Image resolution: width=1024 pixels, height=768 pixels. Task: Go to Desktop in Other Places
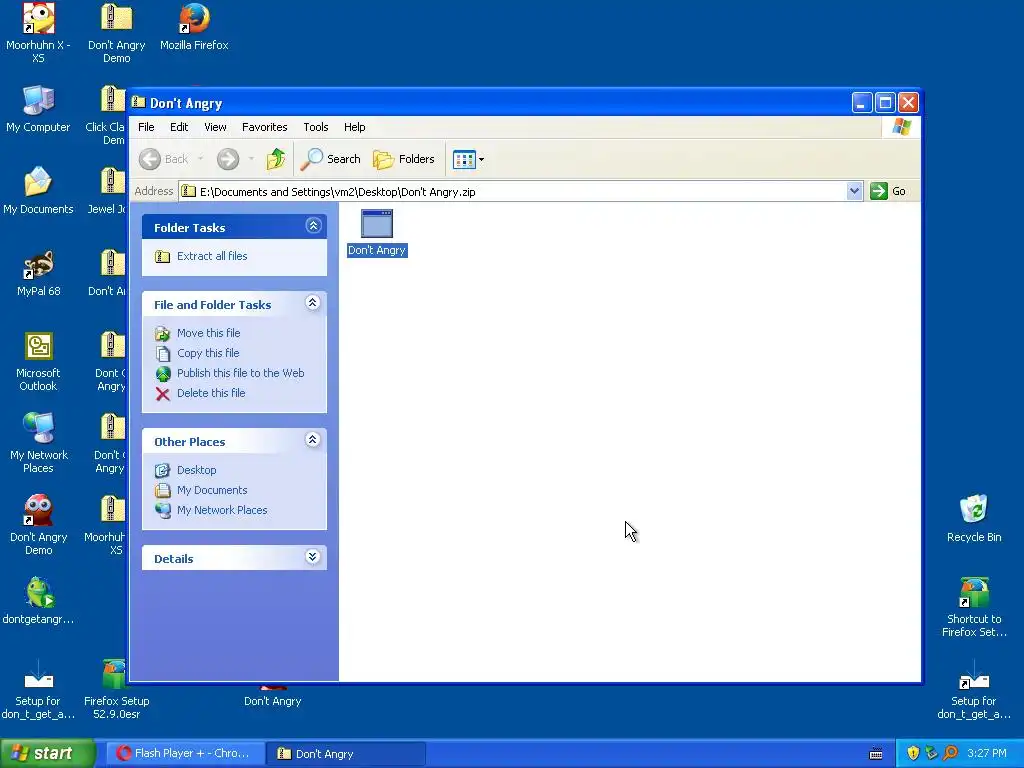coord(196,470)
